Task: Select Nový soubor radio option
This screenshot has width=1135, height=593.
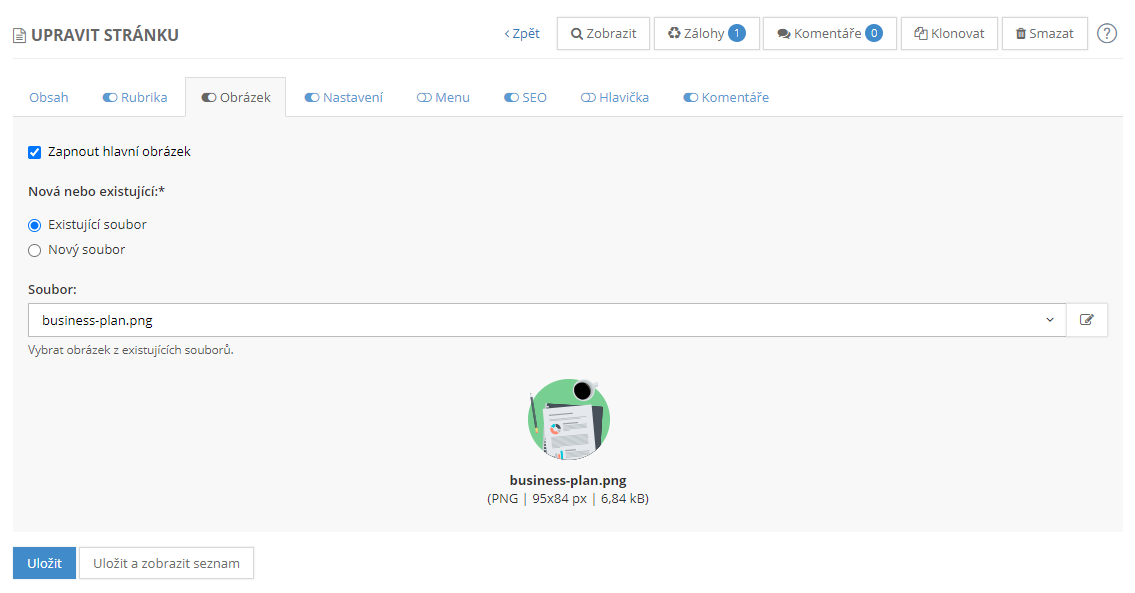Action: pyautogui.click(x=35, y=250)
